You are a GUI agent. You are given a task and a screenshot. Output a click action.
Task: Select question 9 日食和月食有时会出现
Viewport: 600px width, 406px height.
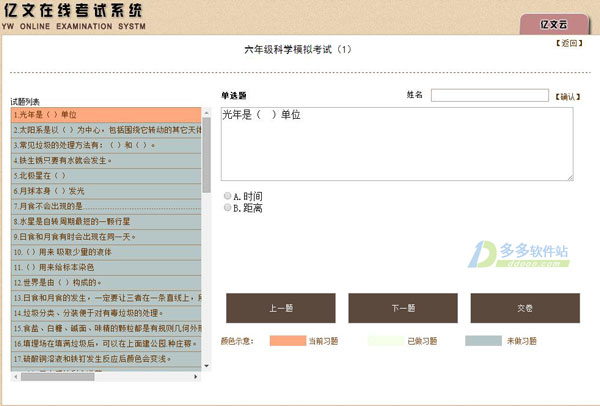pyautogui.click(x=106, y=237)
